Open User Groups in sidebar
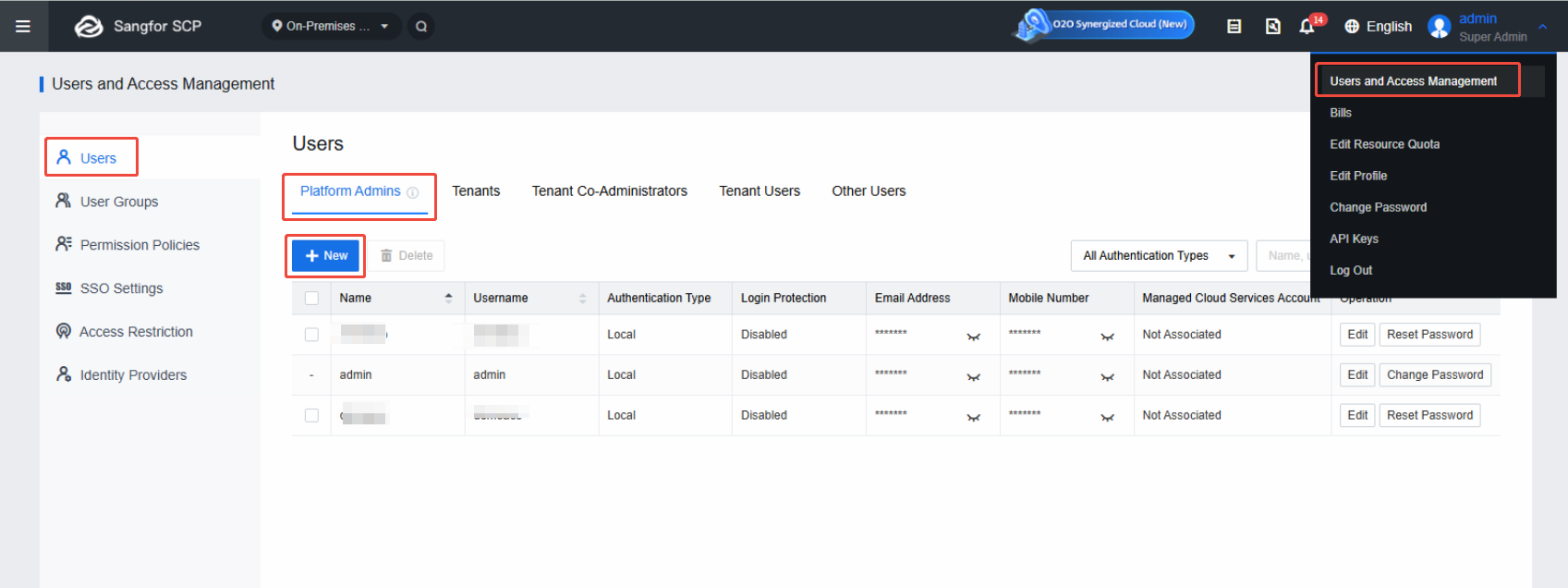 [119, 202]
